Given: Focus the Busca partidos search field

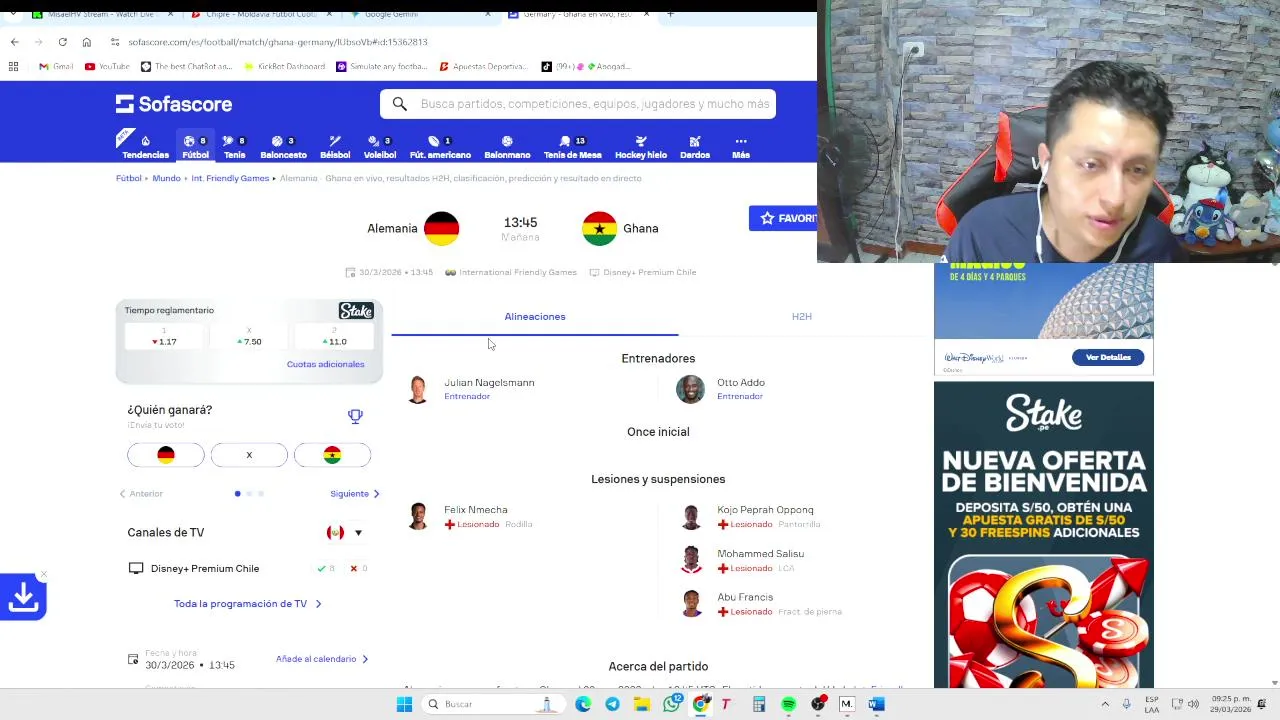Looking at the screenshot, I should pos(578,104).
